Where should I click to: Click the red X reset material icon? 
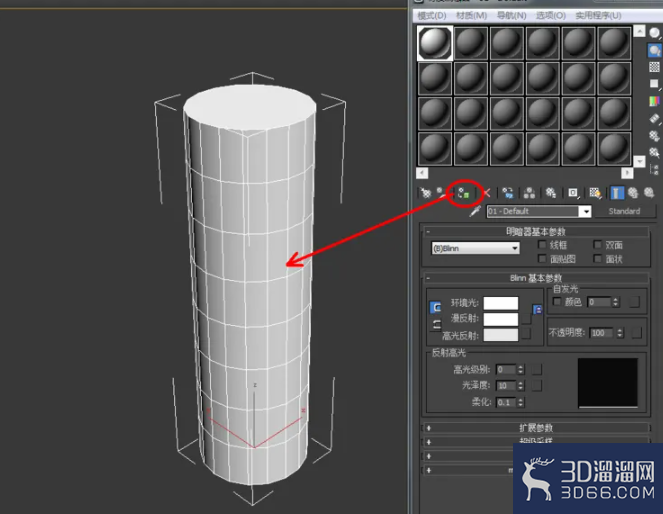487,193
